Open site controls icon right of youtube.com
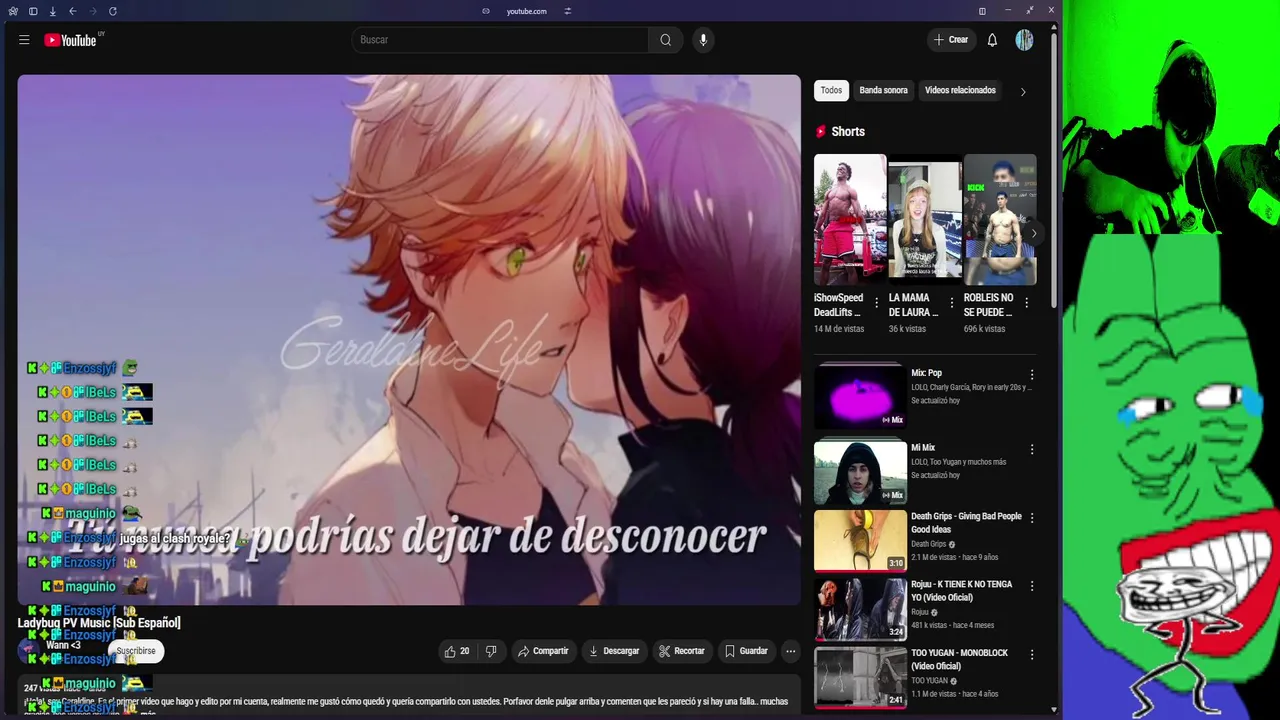 567,11
